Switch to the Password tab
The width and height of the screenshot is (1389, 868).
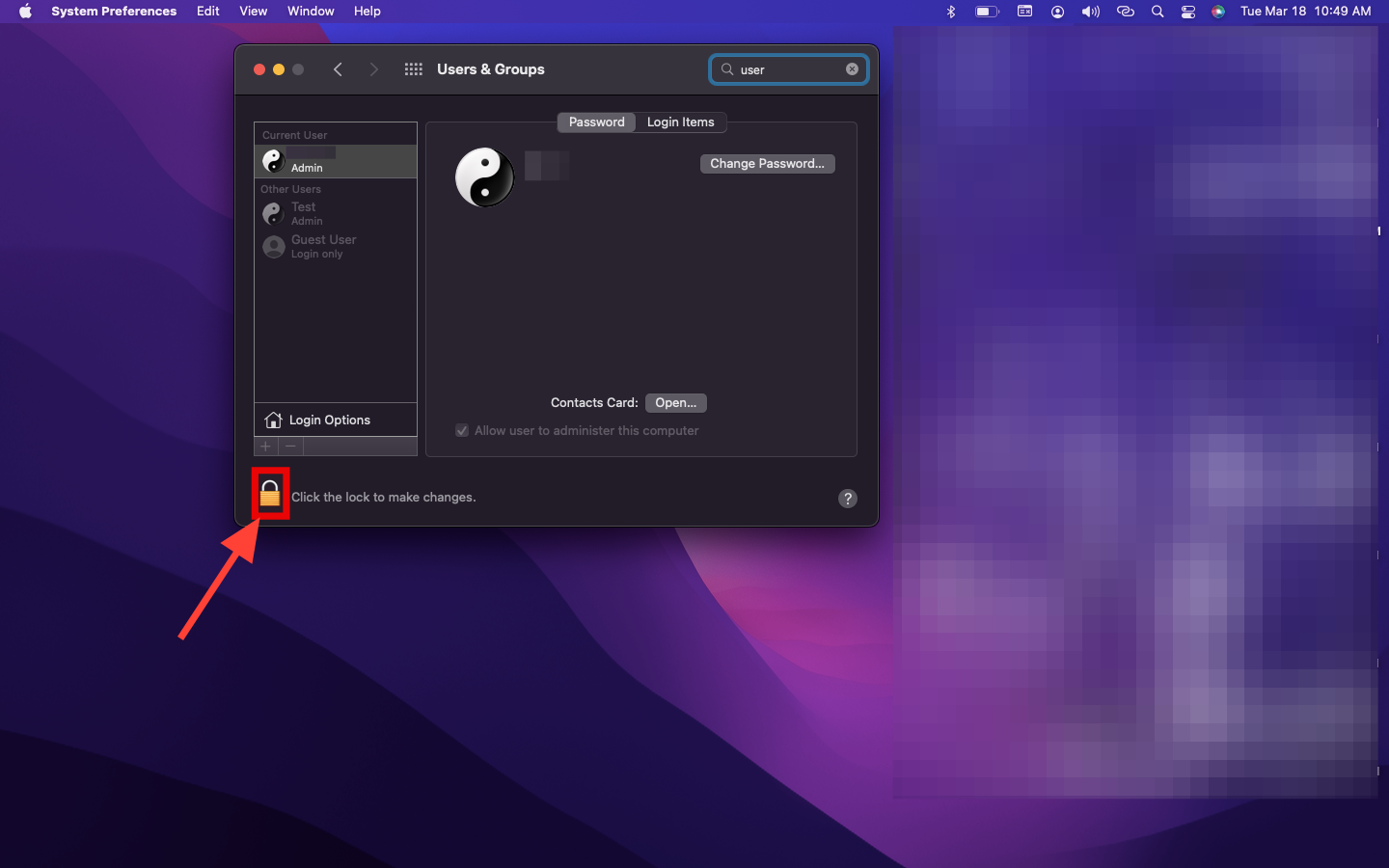596,122
